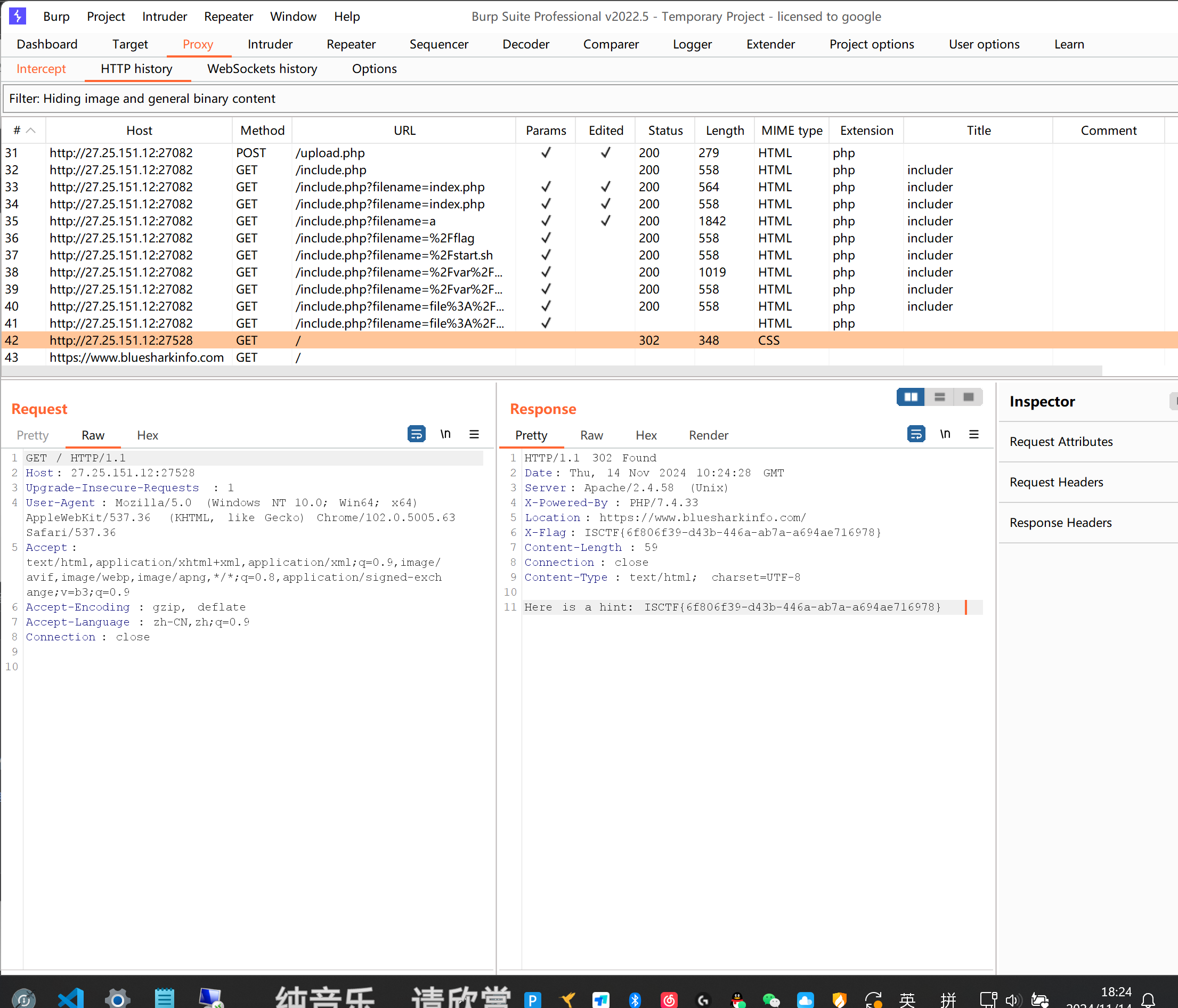Switch to combined tabbed view layout

click(x=968, y=397)
